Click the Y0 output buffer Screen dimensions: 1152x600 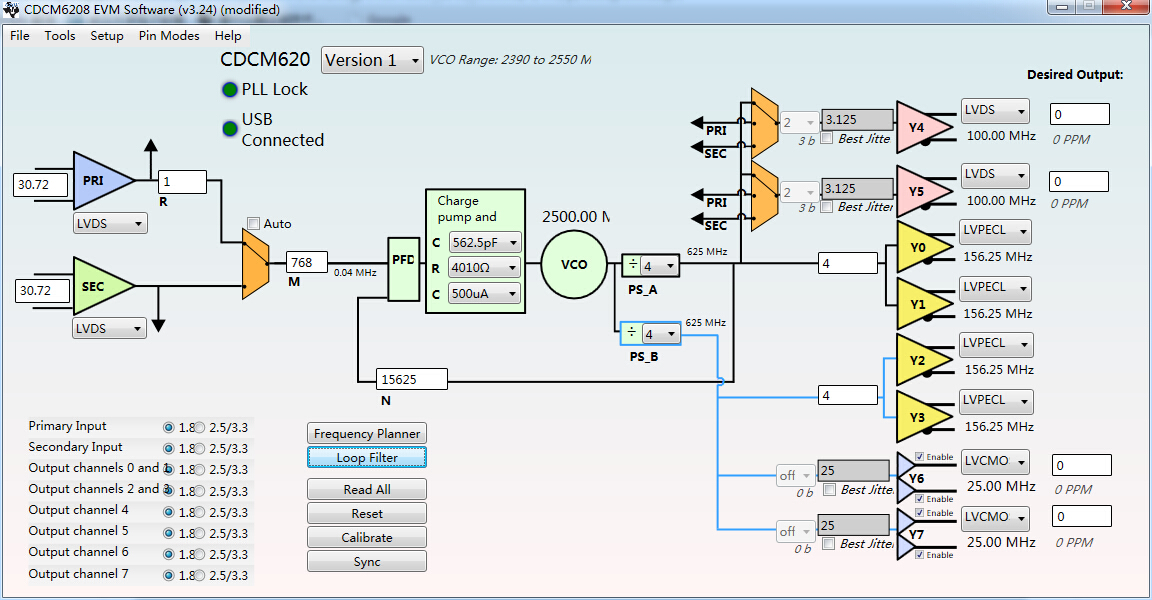[x=924, y=247]
